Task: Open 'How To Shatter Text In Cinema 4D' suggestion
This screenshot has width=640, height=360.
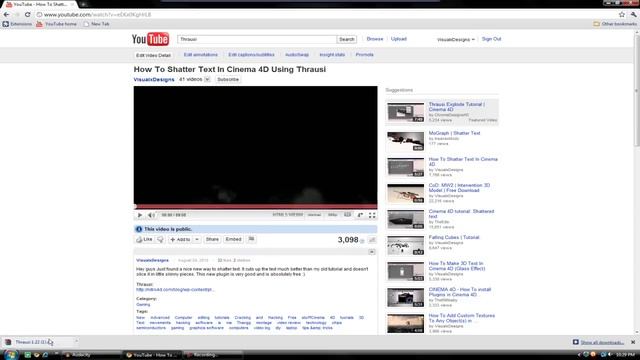Action: [x=463, y=162]
